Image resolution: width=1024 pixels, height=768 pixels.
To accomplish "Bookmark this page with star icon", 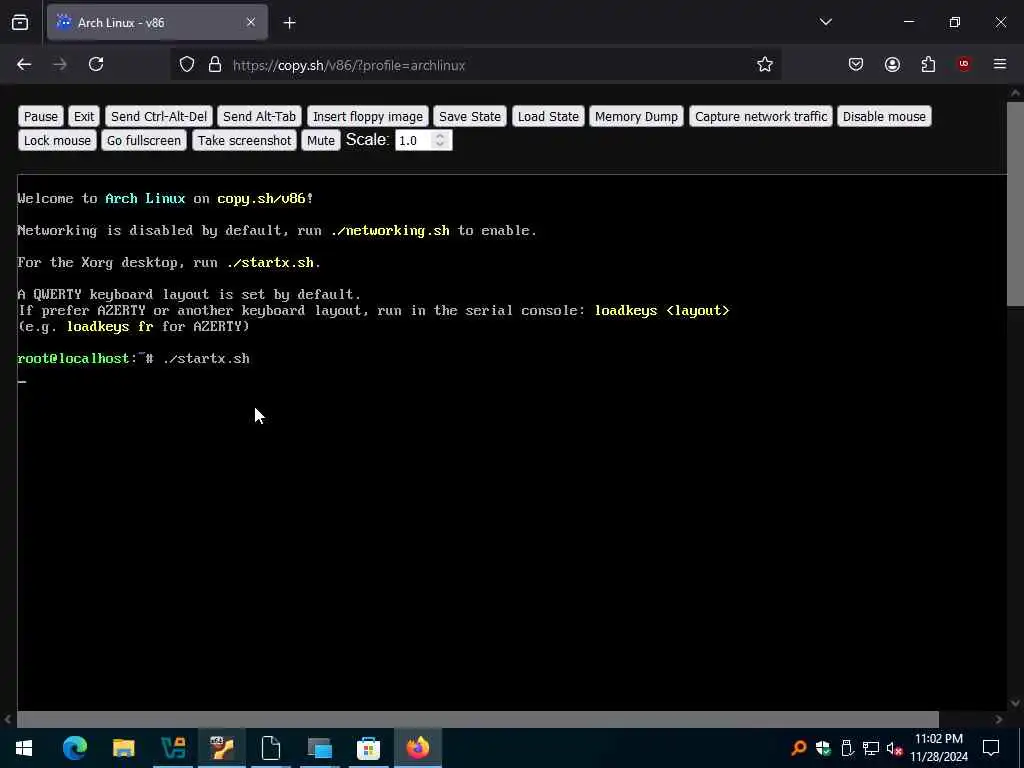I will pos(765,64).
